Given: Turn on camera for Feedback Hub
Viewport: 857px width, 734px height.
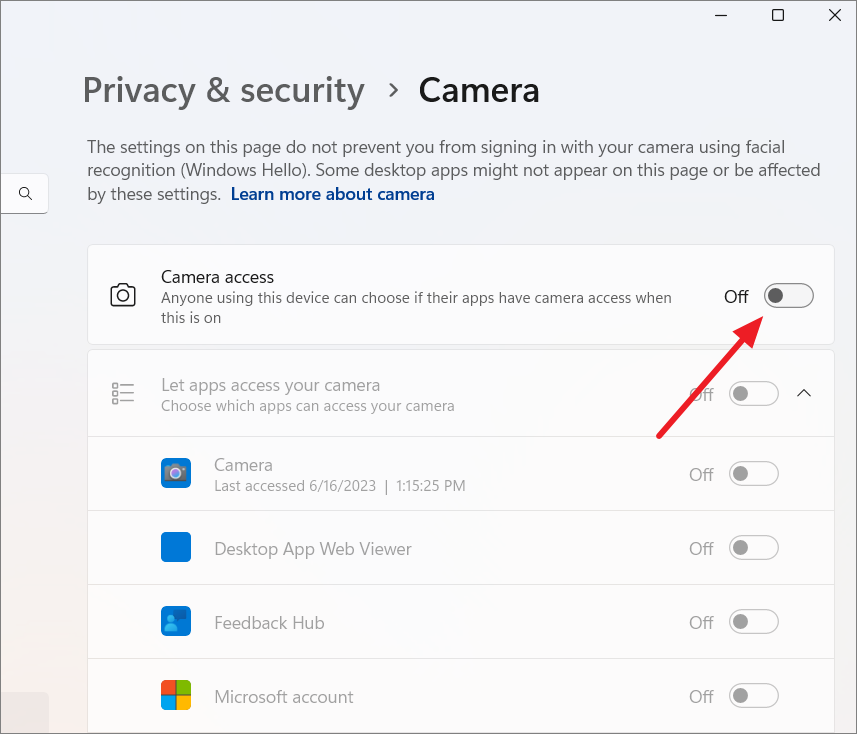Looking at the screenshot, I should (753, 621).
